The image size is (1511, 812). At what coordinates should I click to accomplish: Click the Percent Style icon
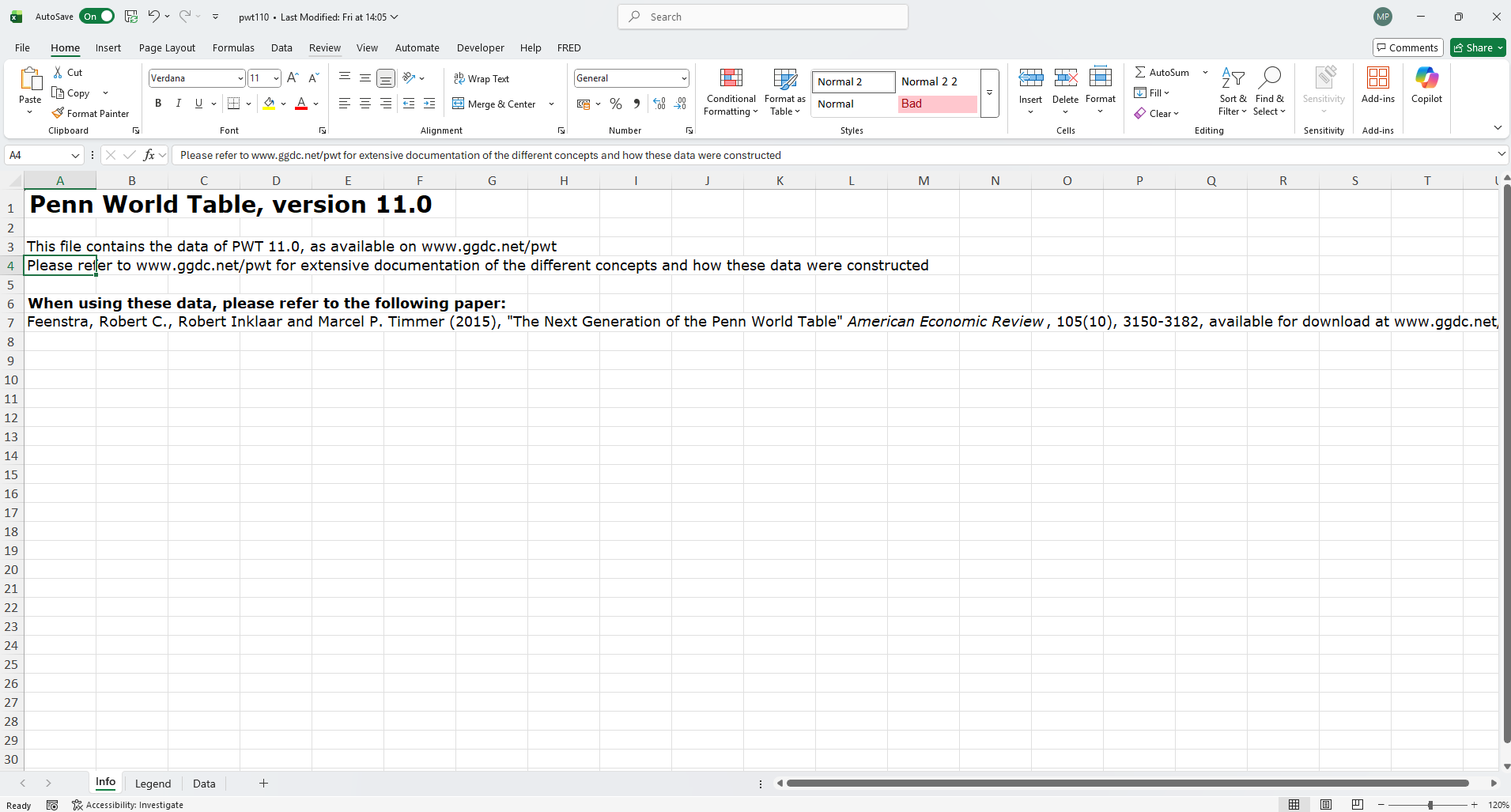[x=616, y=104]
